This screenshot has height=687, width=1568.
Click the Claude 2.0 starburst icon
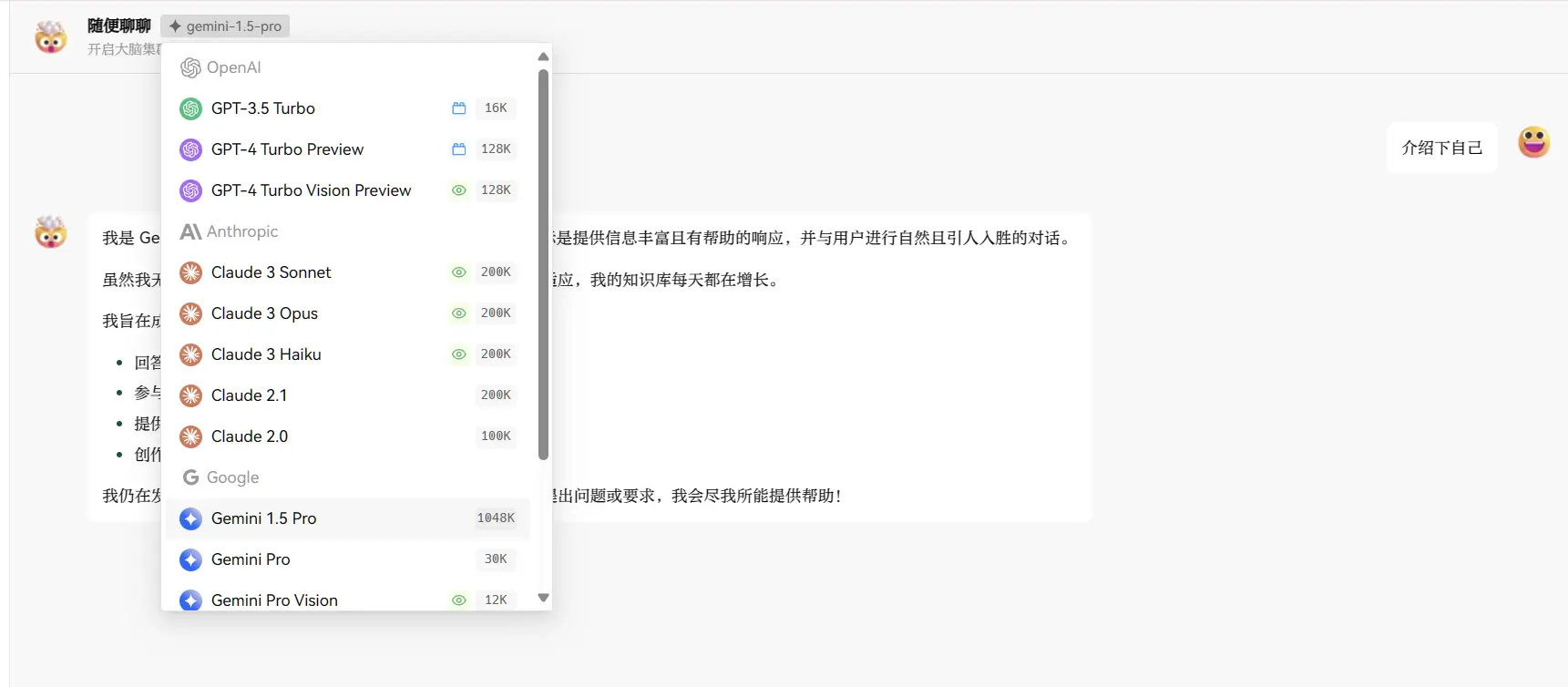pos(190,436)
